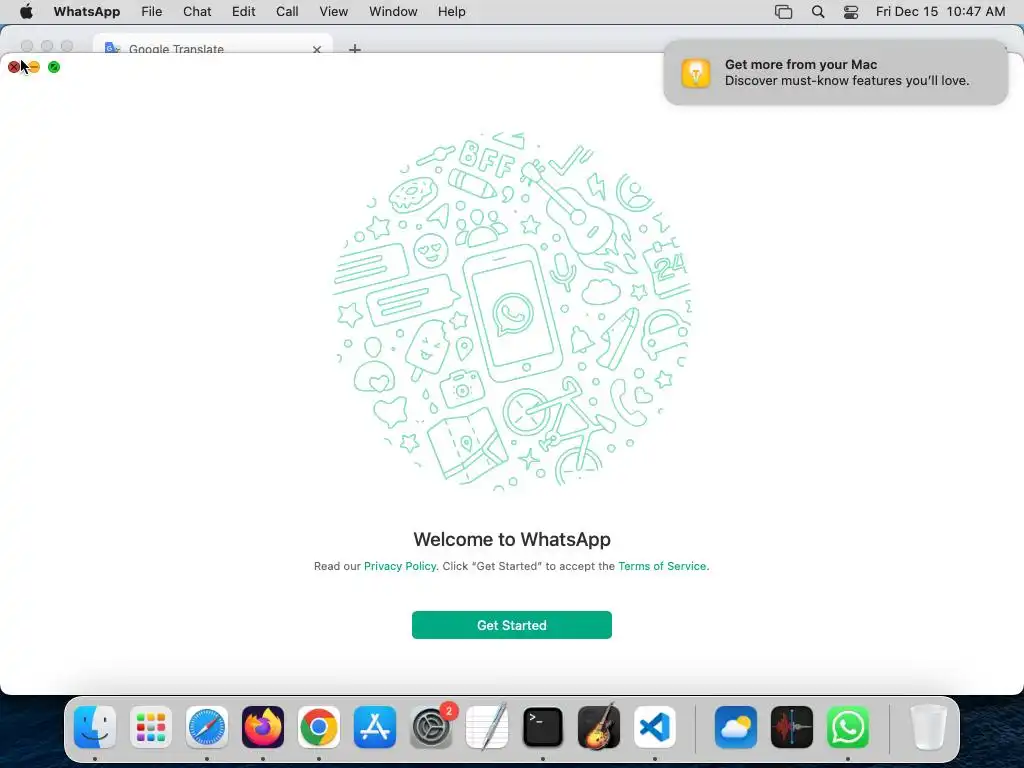Open Terminal from the Dock

coord(543,727)
